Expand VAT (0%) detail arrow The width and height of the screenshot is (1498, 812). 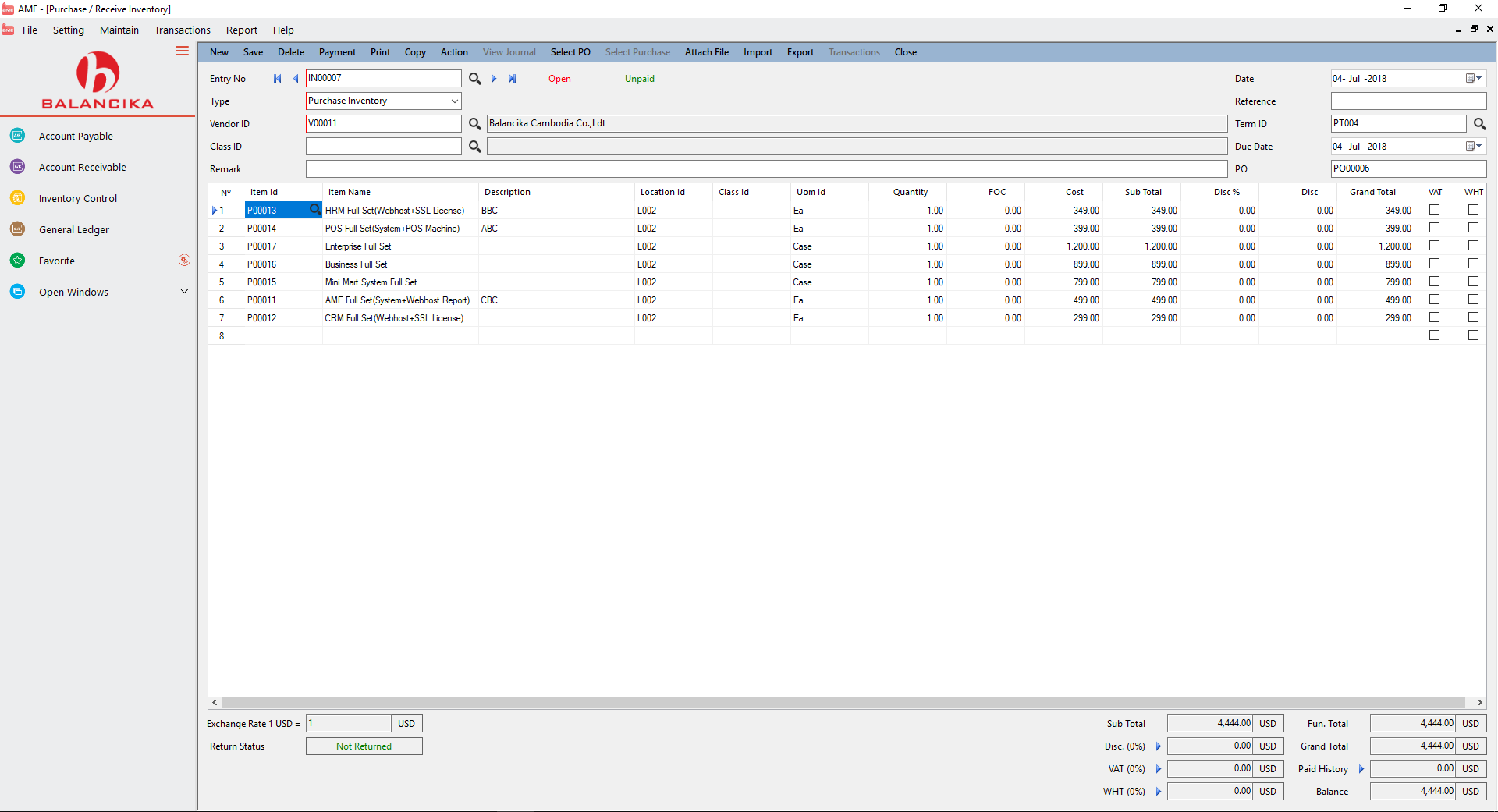pyautogui.click(x=1159, y=769)
